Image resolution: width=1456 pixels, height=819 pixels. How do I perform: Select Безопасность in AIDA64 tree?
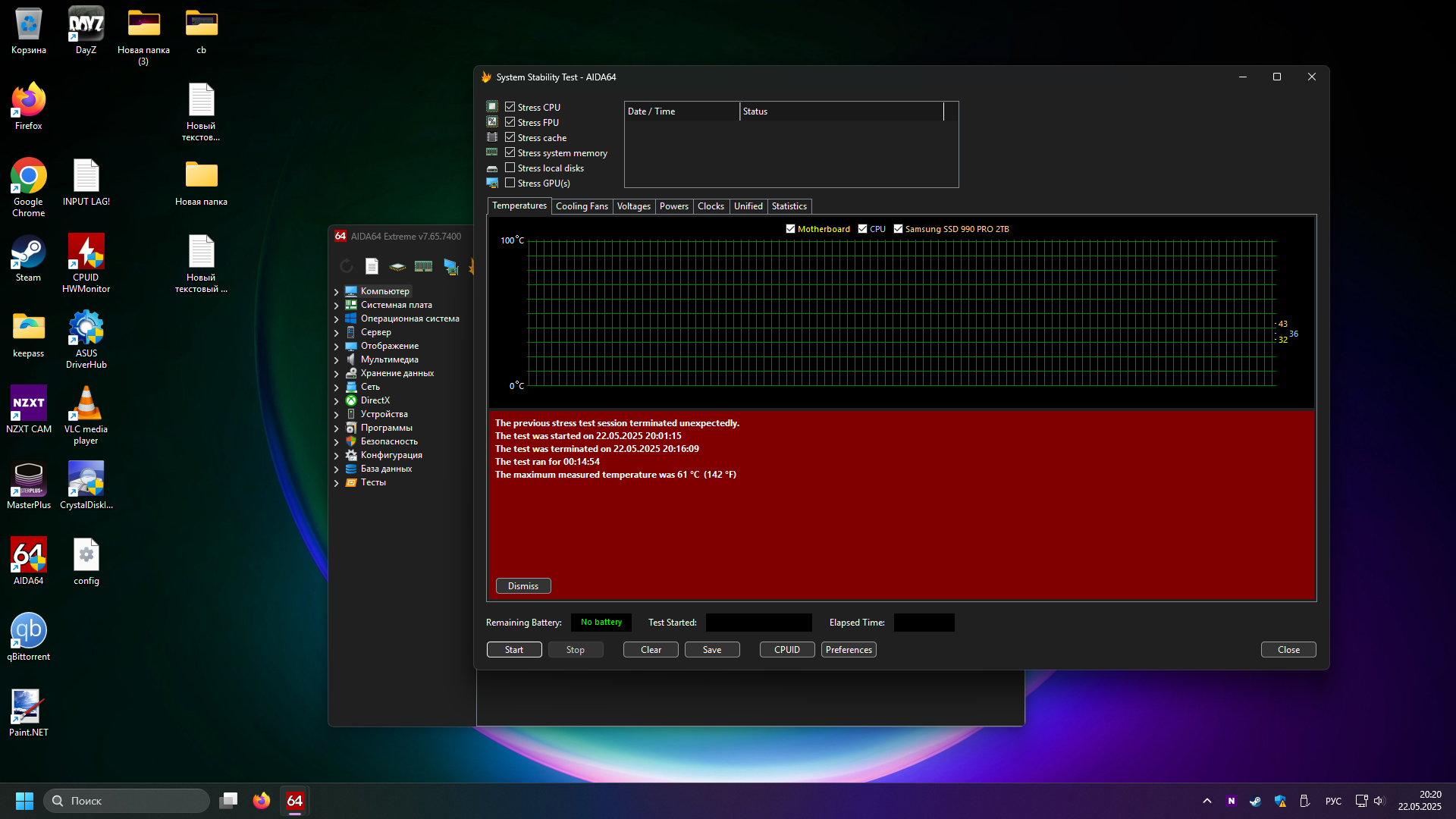coord(389,441)
